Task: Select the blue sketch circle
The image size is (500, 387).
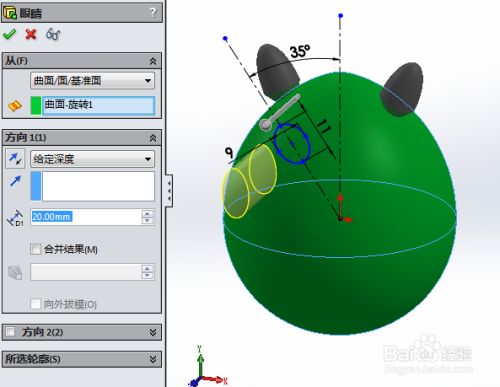Action: point(292,144)
